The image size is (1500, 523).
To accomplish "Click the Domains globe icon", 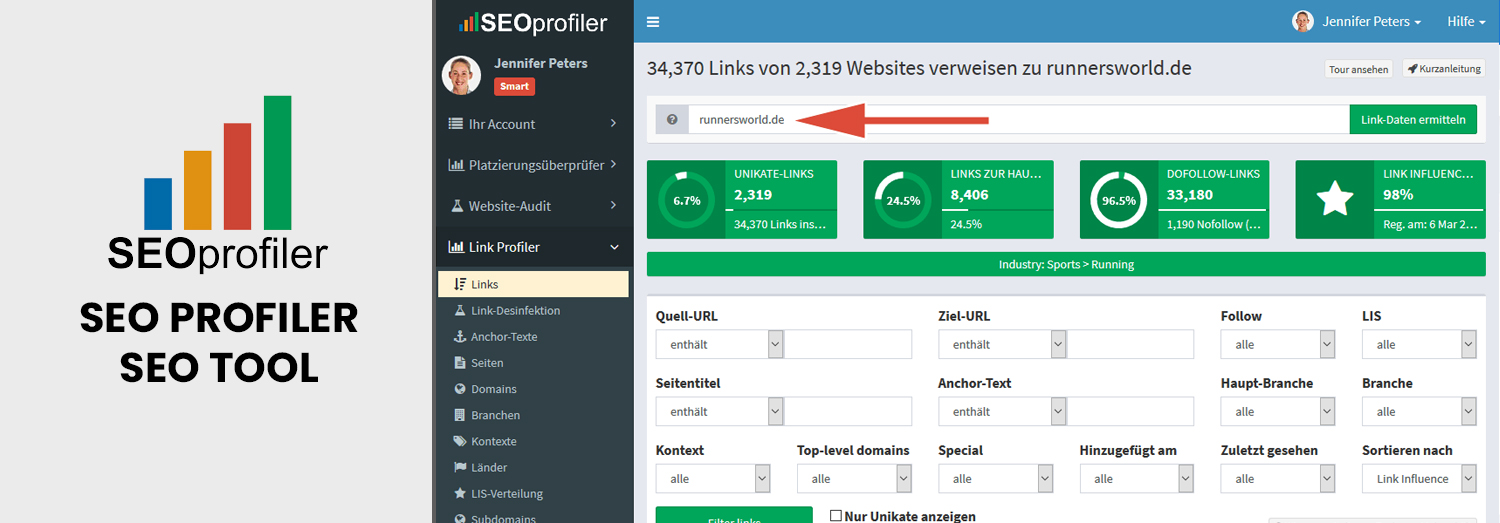I will (x=460, y=389).
